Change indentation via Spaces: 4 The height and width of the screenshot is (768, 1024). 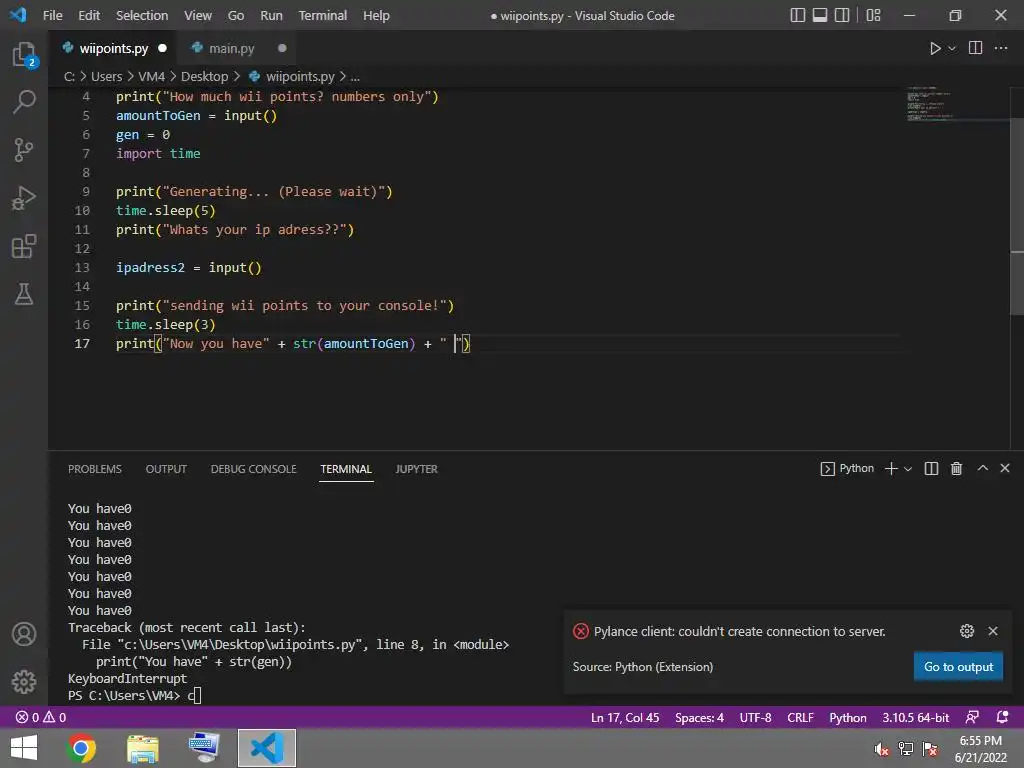pyautogui.click(x=699, y=718)
